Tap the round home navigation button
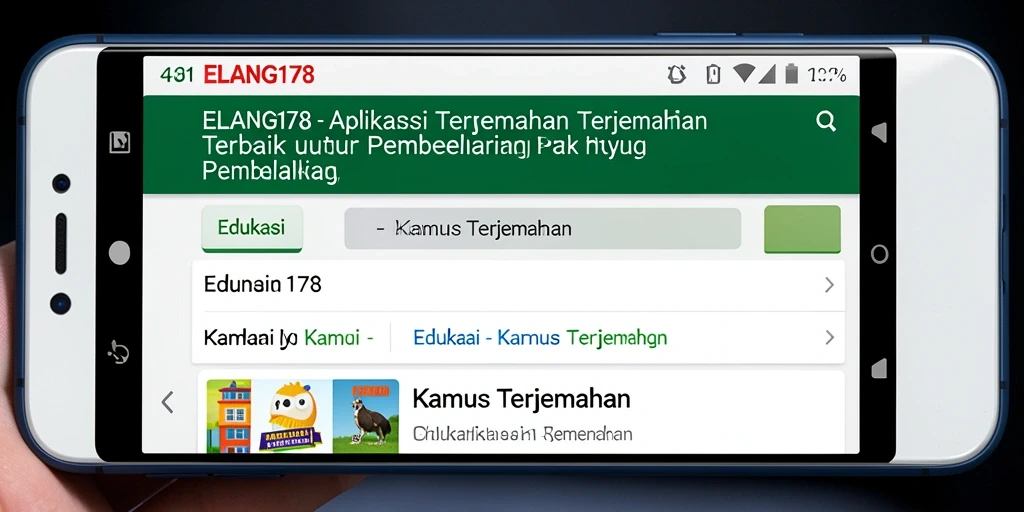 tap(879, 254)
